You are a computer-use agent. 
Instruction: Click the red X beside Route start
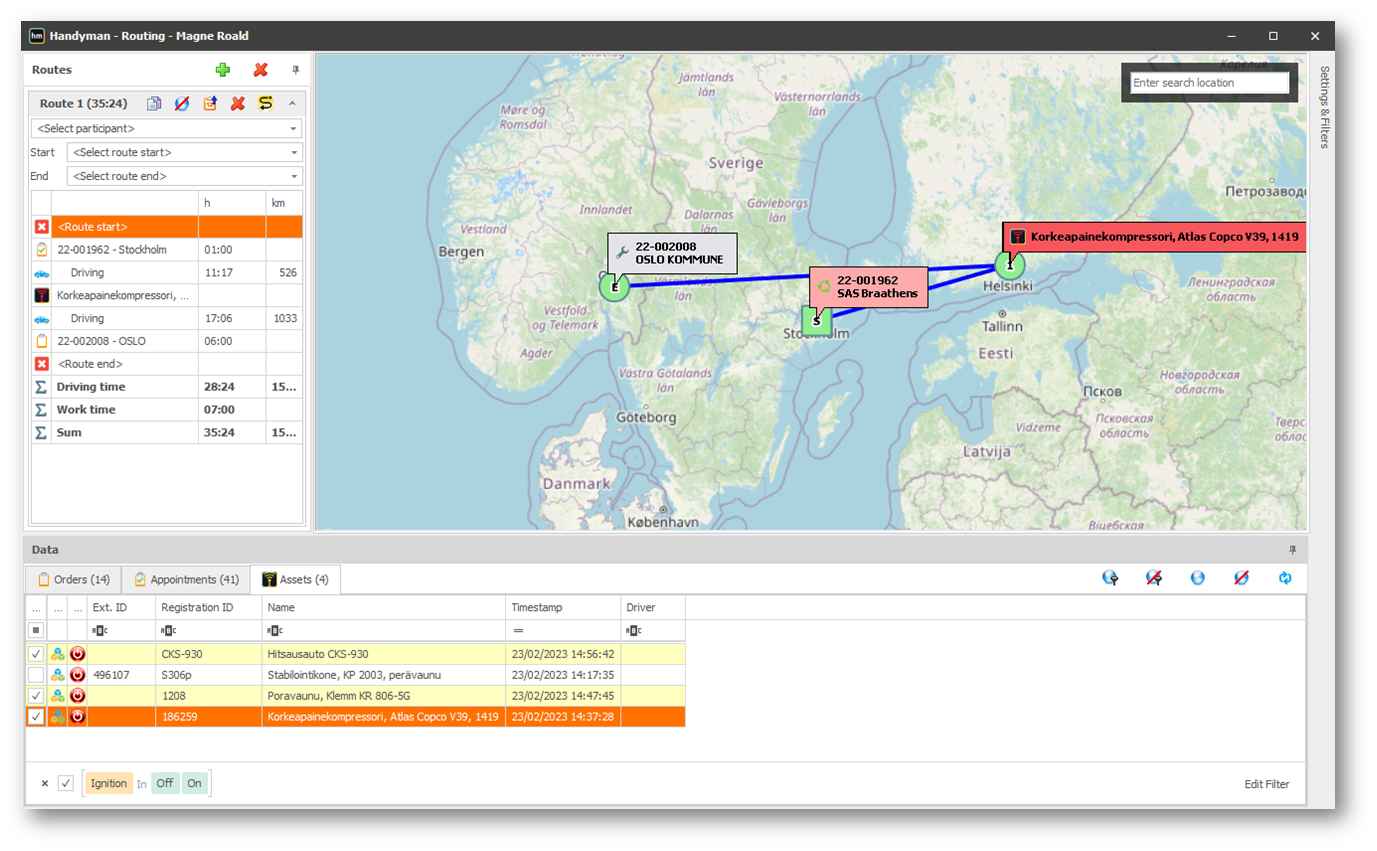tap(42, 227)
